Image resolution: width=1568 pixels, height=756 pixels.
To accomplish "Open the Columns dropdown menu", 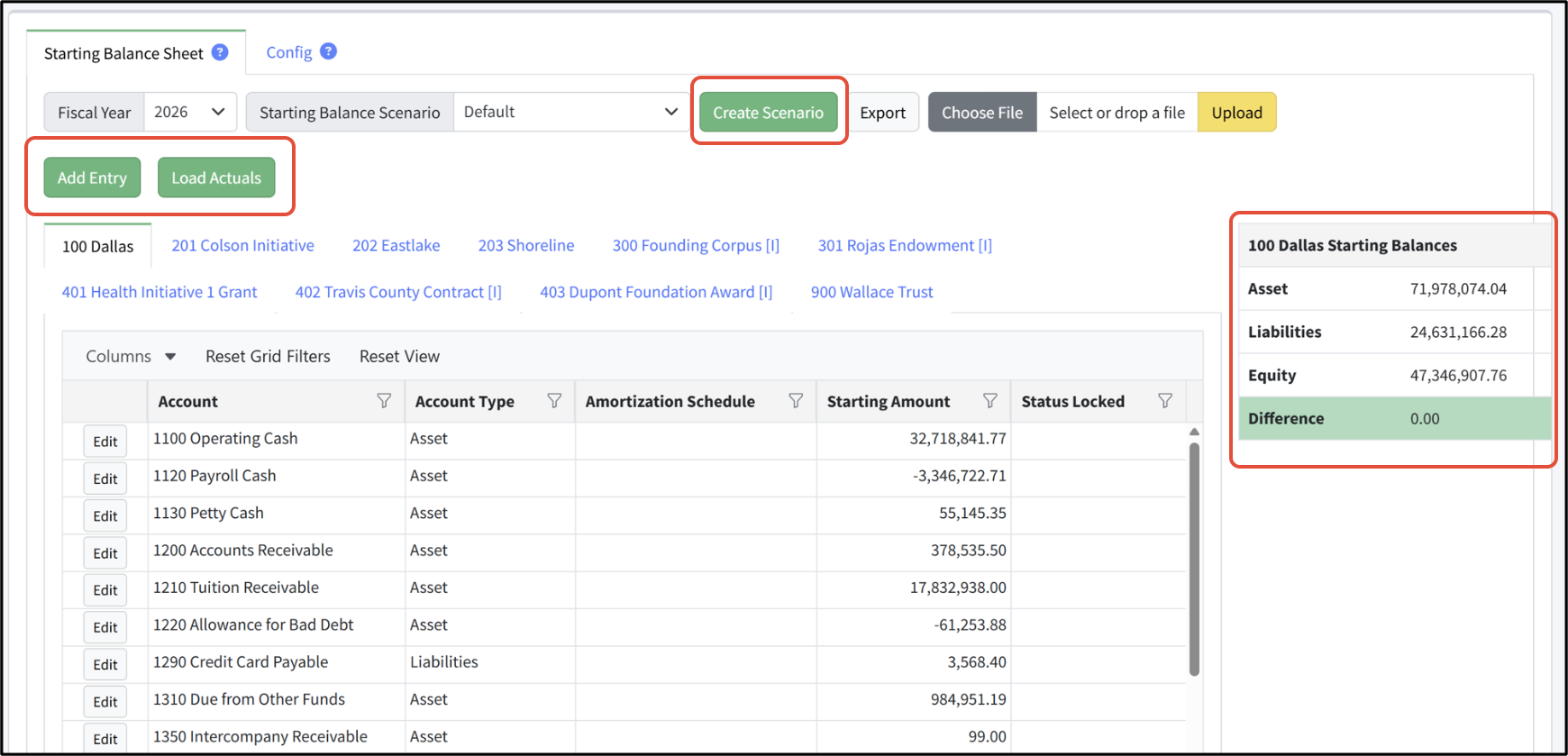I will pyautogui.click(x=131, y=356).
